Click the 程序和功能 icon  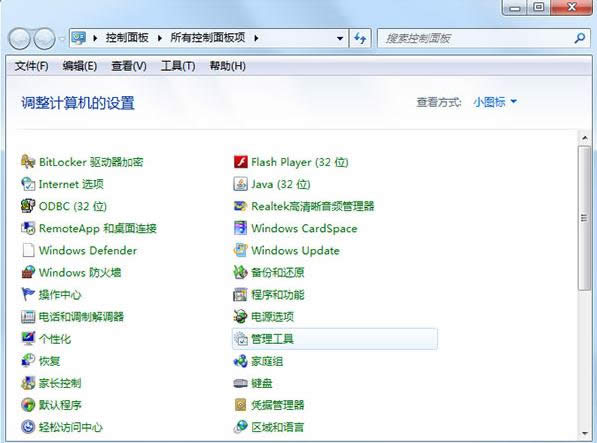click(x=241, y=295)
